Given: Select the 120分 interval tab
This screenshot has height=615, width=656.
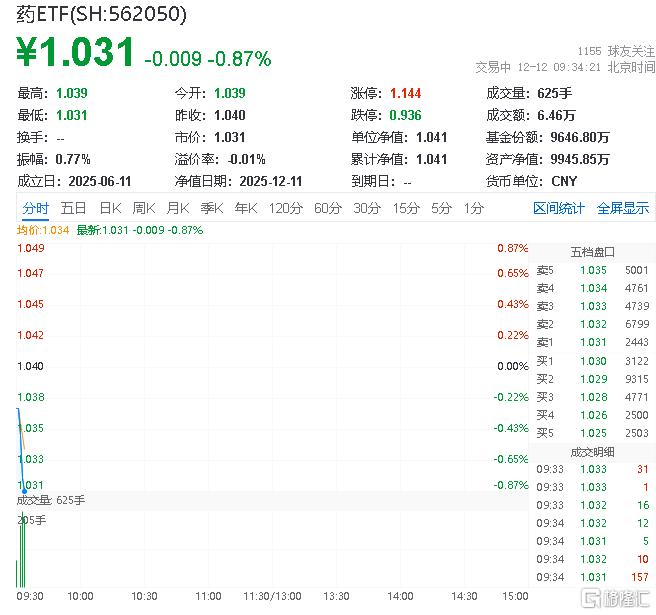Looking at the screenshot, I should tap(285, 208).
